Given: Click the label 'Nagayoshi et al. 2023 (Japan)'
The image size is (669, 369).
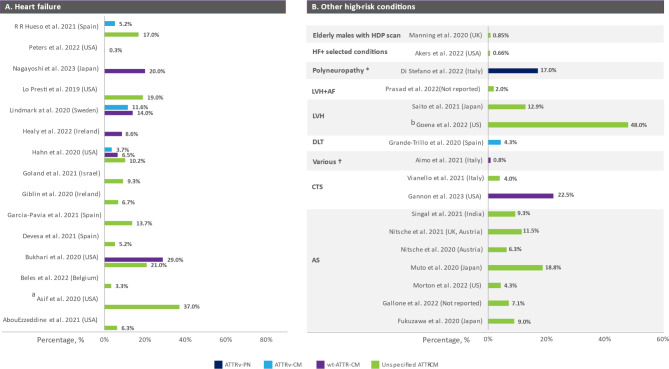Looking at the screenshot, I should 55,68.
